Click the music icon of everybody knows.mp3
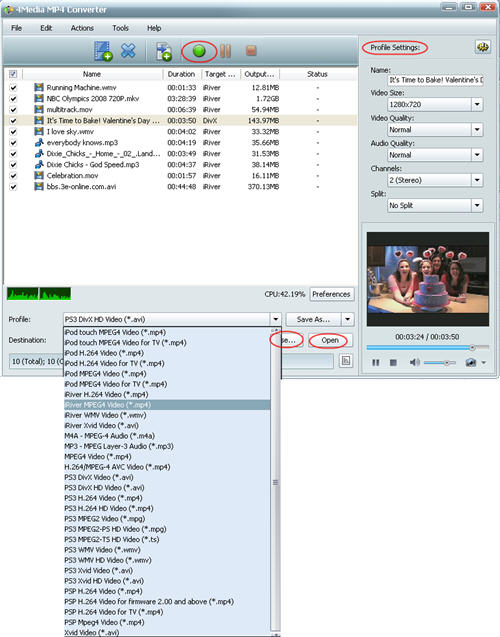Viewport: 500px width, 637px height. [x=39, y=143]
